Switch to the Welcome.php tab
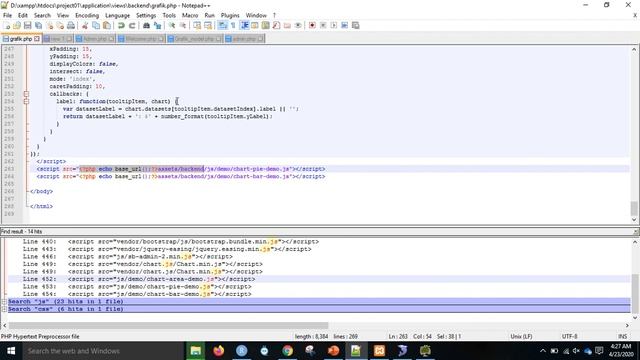Image resolution: width=640 pixels, height=360 pixels. pos(141,39)
